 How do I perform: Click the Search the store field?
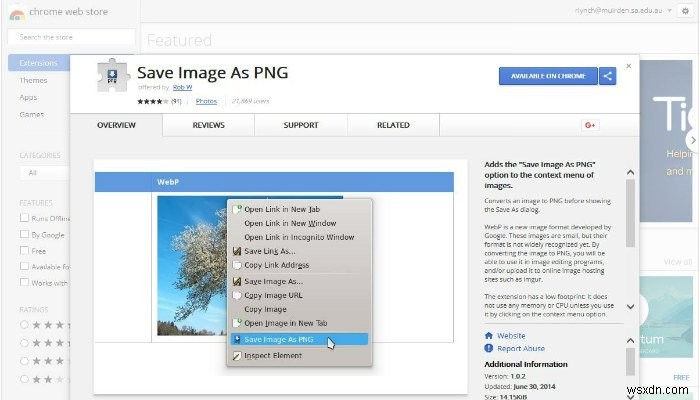pos(71,37)
